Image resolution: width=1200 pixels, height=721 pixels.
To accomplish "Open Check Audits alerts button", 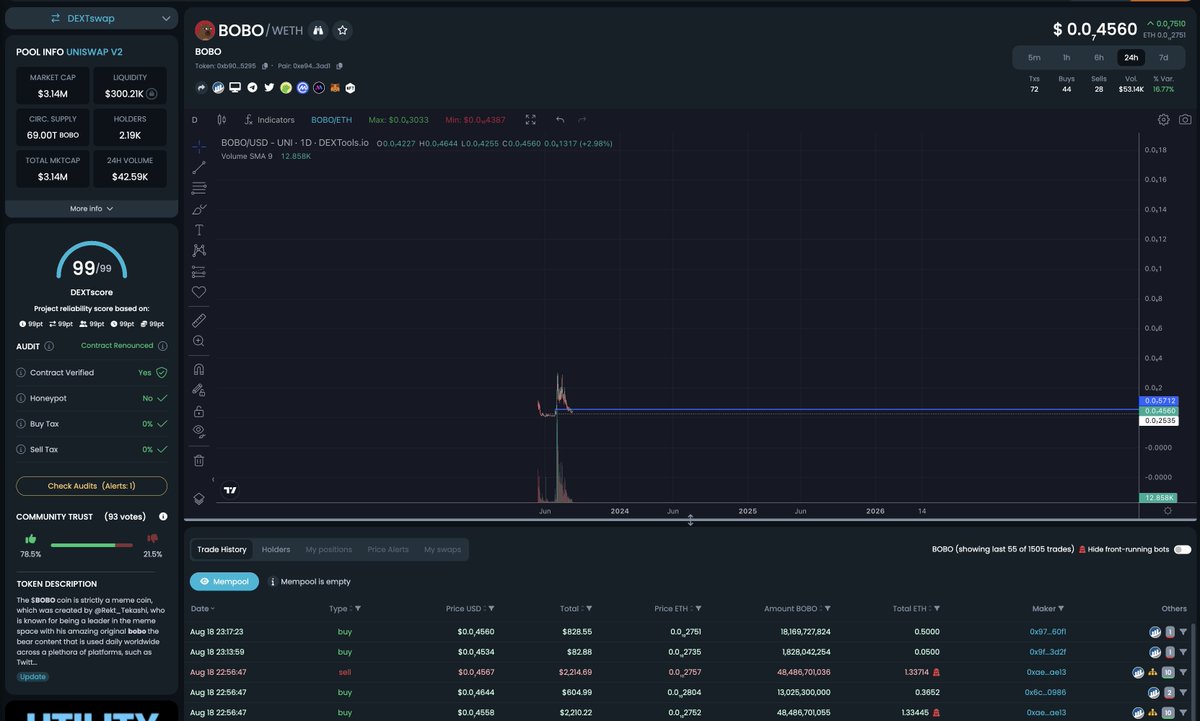I will tap(92, 485).
